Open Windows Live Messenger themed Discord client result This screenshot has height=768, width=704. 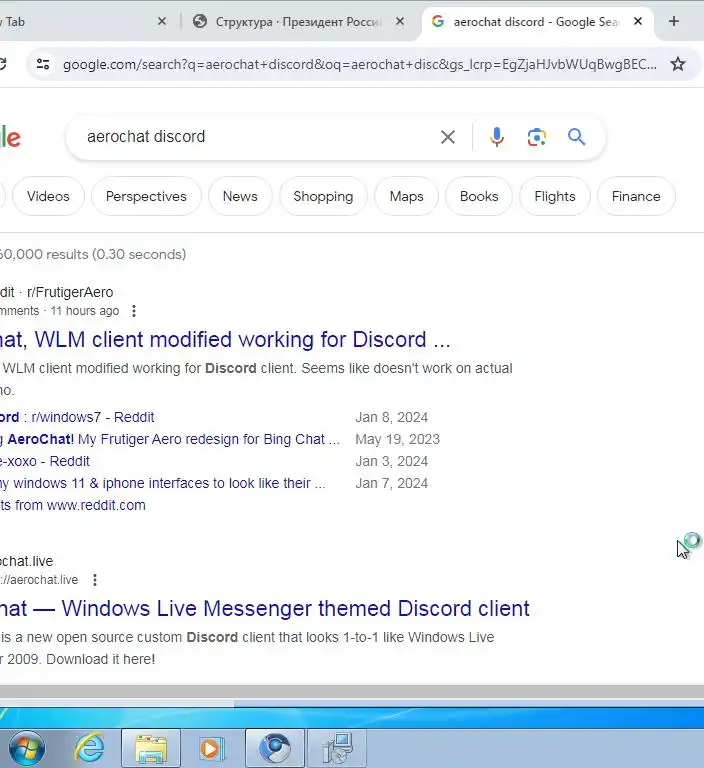click(x=265, y=608)
